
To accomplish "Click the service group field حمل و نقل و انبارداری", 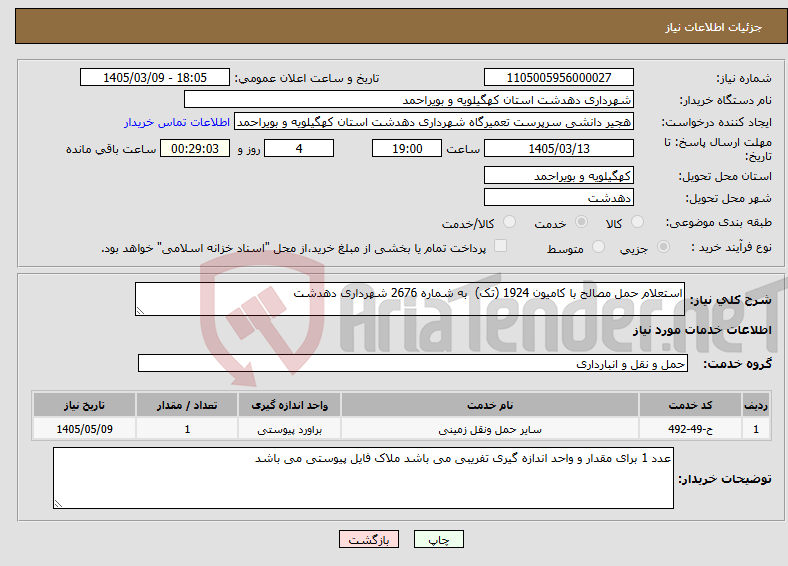I will [x=413, y=363].
